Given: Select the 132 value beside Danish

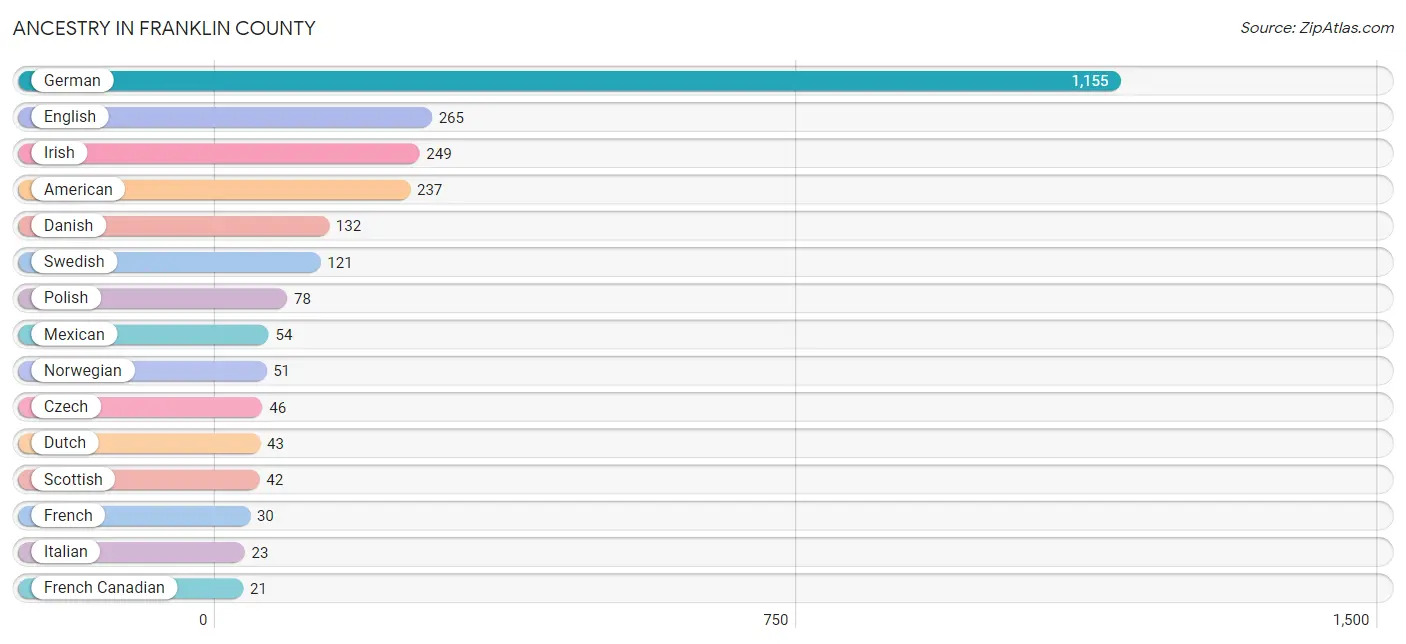Looking at the screenshot, I should point(349,226).
